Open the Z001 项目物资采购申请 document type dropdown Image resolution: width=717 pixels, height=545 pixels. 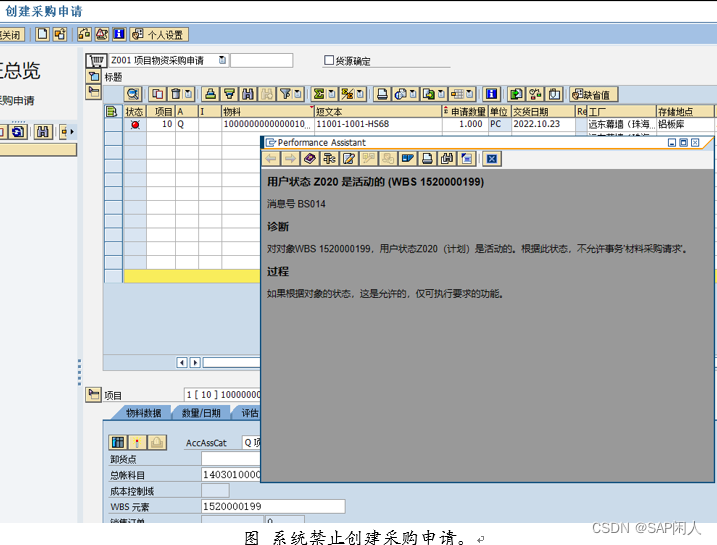222,60
